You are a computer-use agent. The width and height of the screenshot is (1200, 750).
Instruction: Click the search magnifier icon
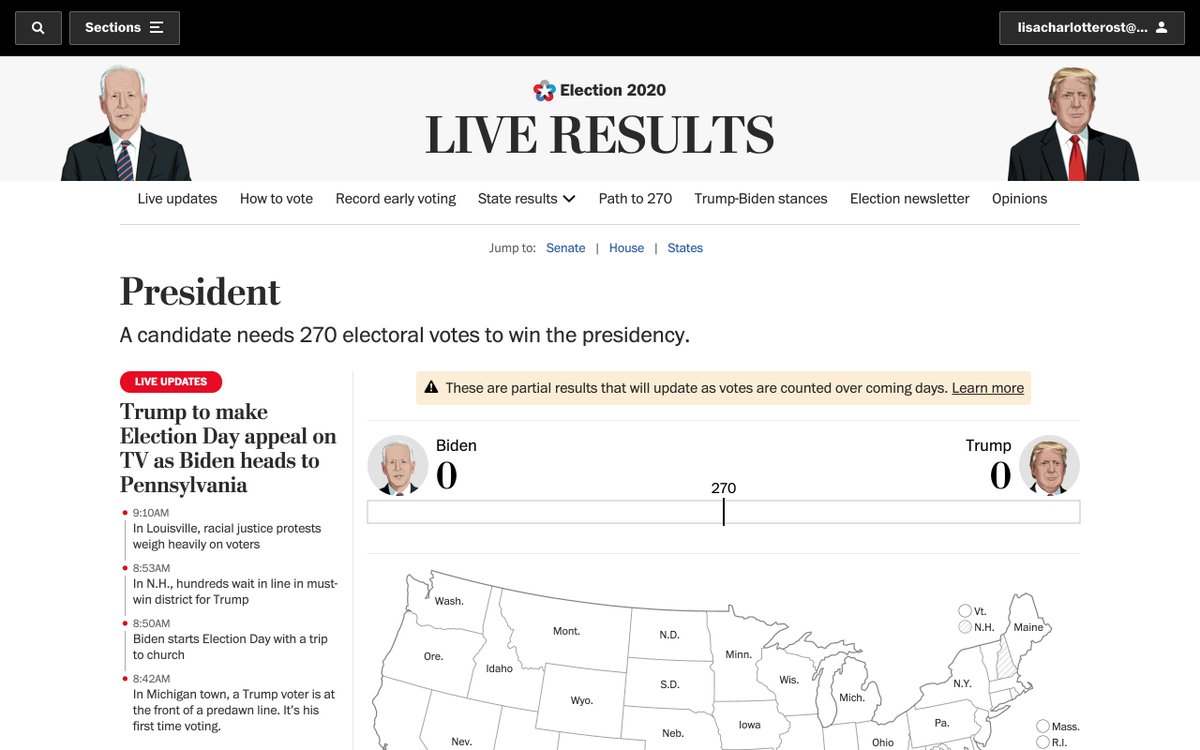click(x=38, y=28)
